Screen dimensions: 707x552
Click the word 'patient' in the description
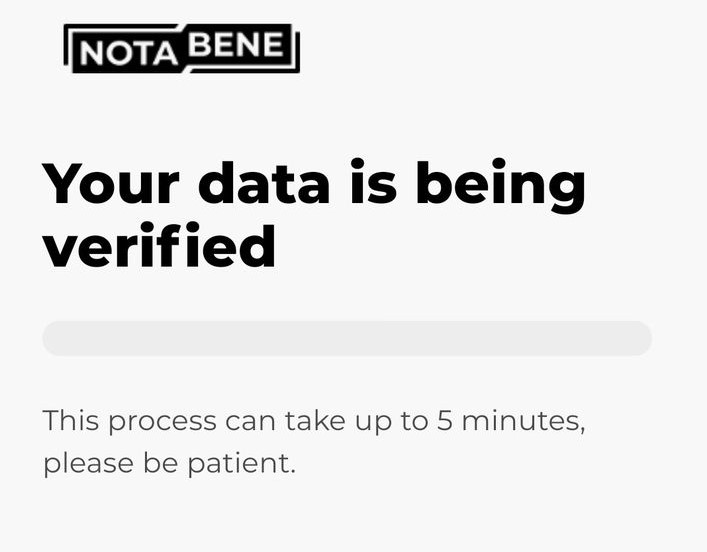[238, 463]
